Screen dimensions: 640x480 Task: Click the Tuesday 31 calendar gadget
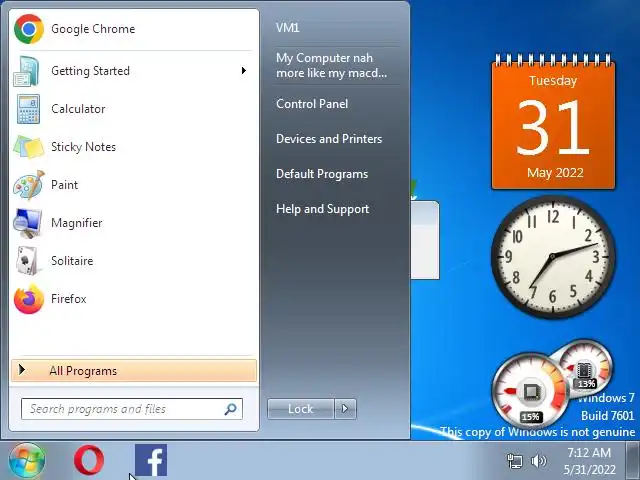pos(553,122)
